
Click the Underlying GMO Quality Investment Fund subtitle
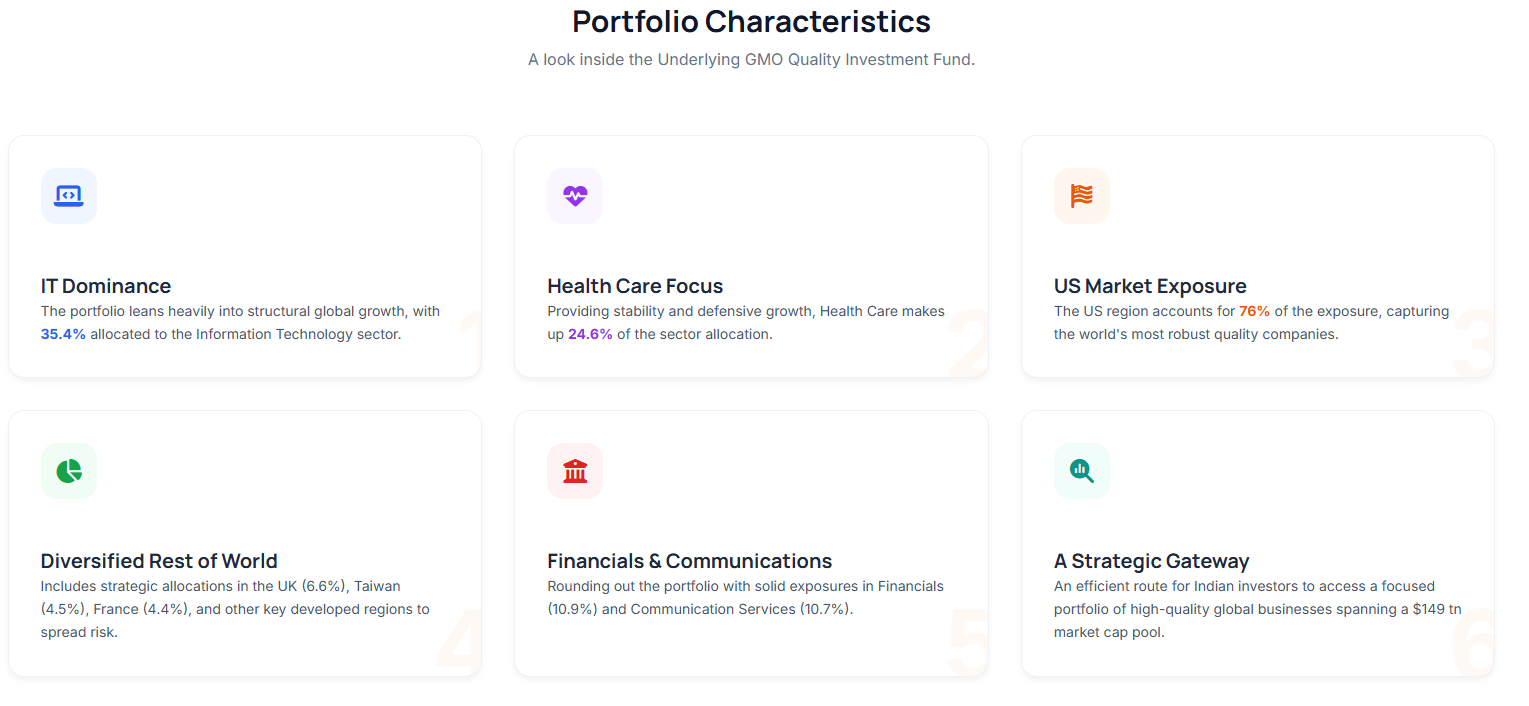pos(751,60)
